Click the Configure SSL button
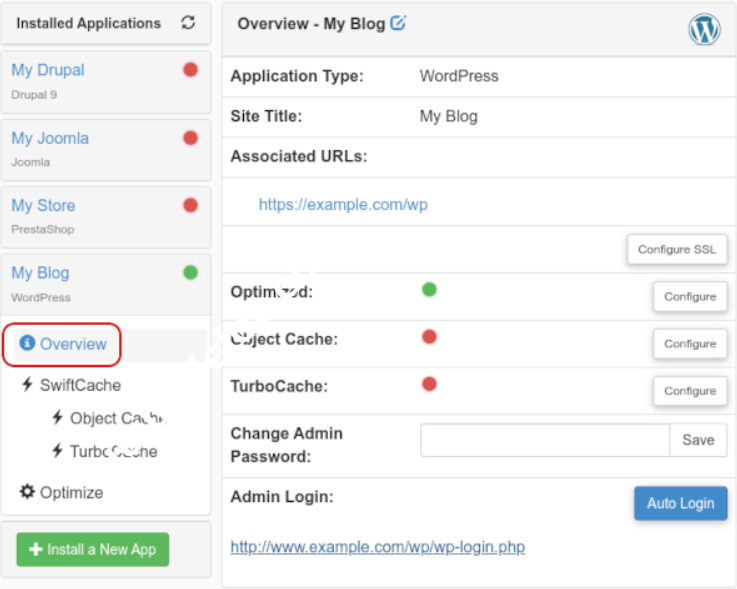The image size is (737, 589). click(677, 249)
